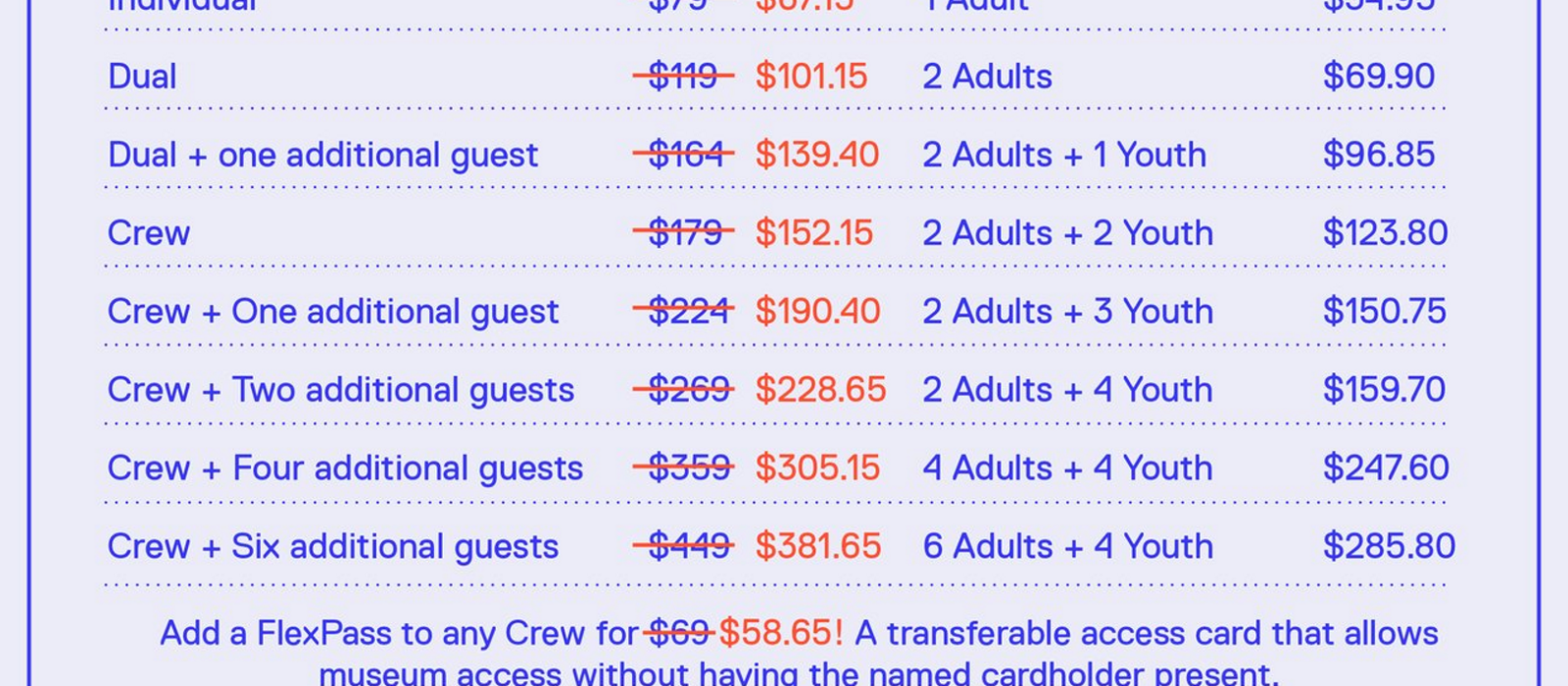The height and width of the screenshot is (686, 1568).
Task: Click the $152.15 Crew sale price
Action: (813, 233)
